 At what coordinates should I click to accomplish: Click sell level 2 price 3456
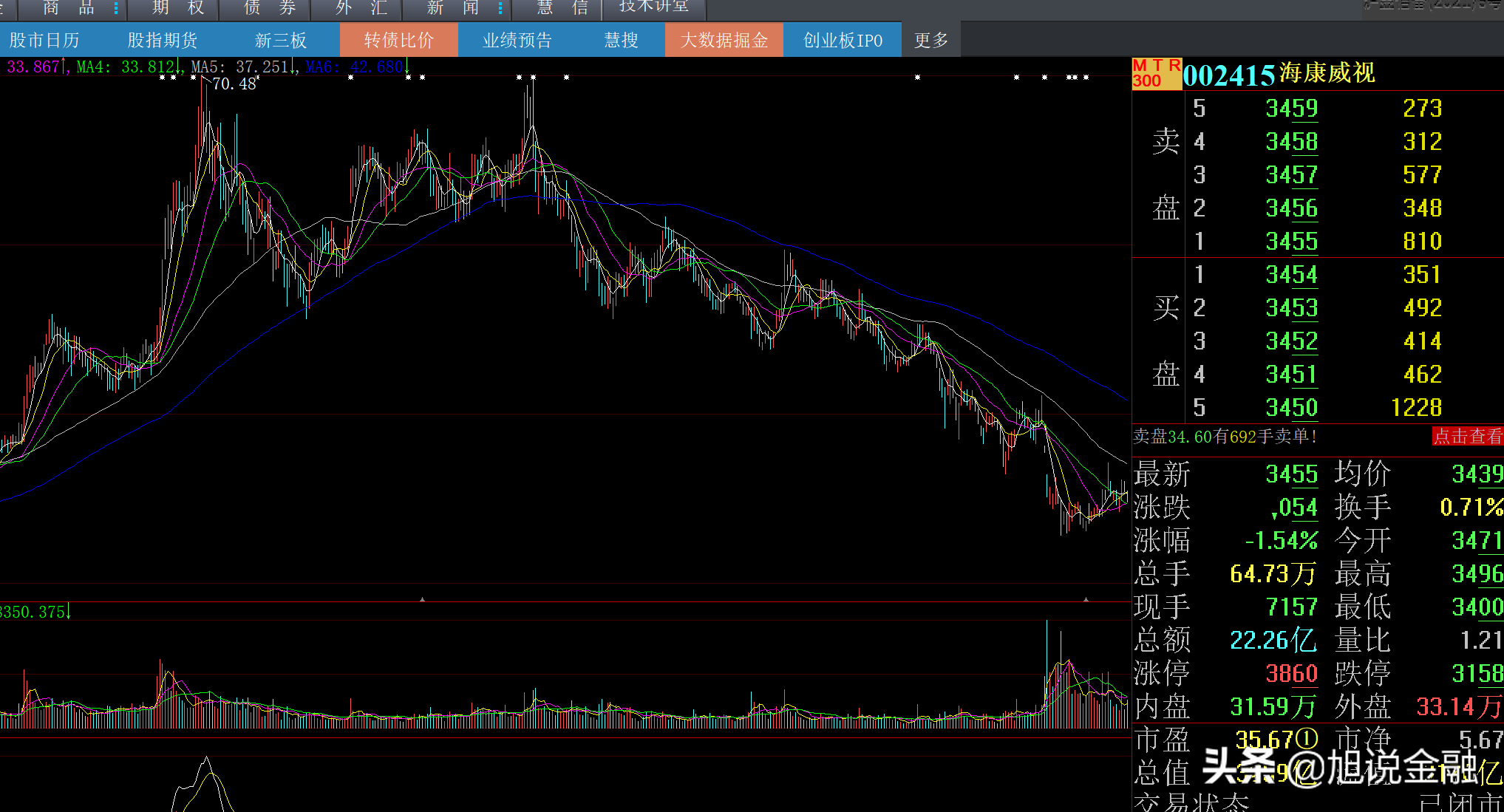point(1291,208)
